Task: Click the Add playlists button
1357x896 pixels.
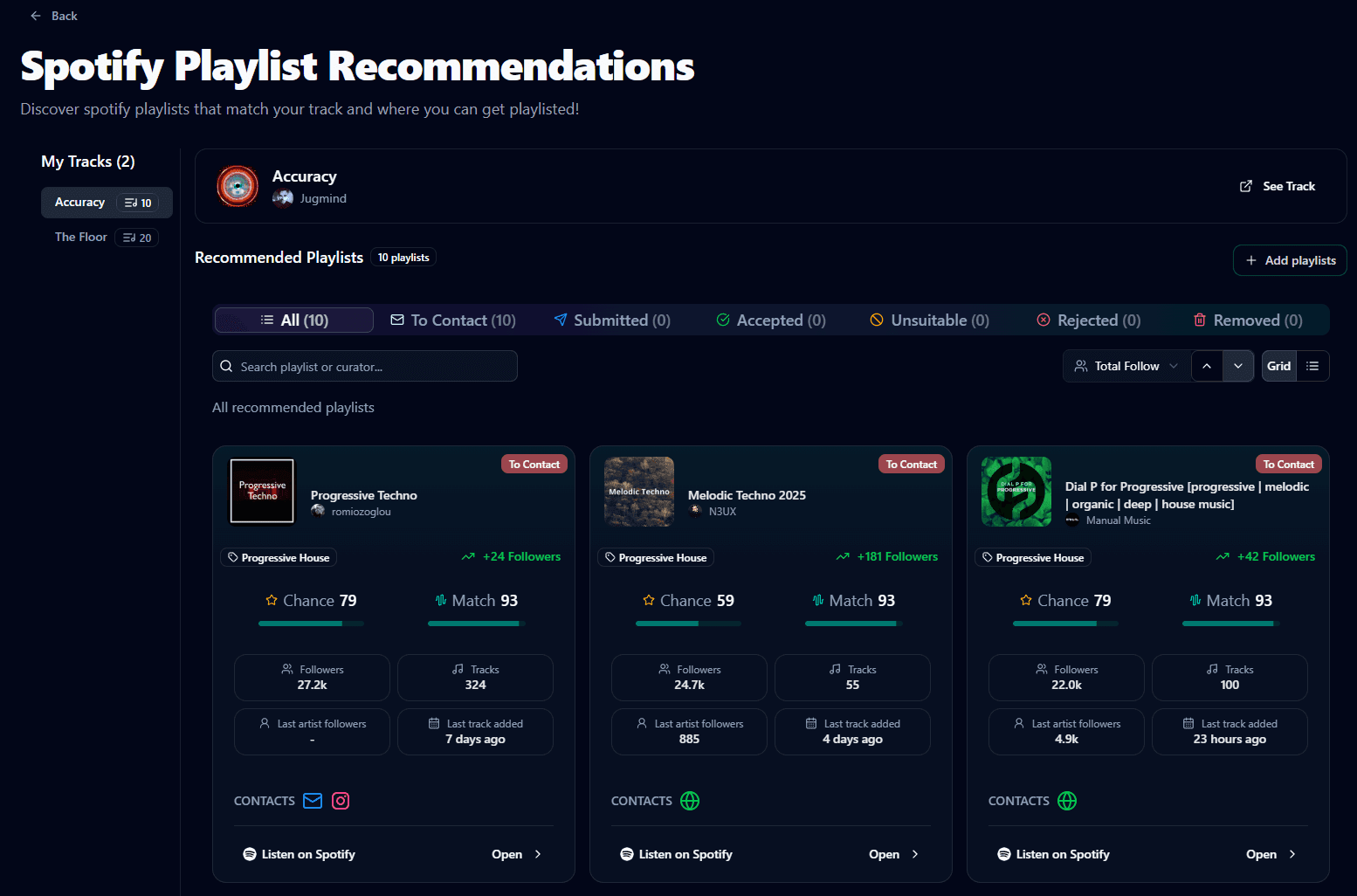Action: pyautogui.click(x=1290, y=260)
